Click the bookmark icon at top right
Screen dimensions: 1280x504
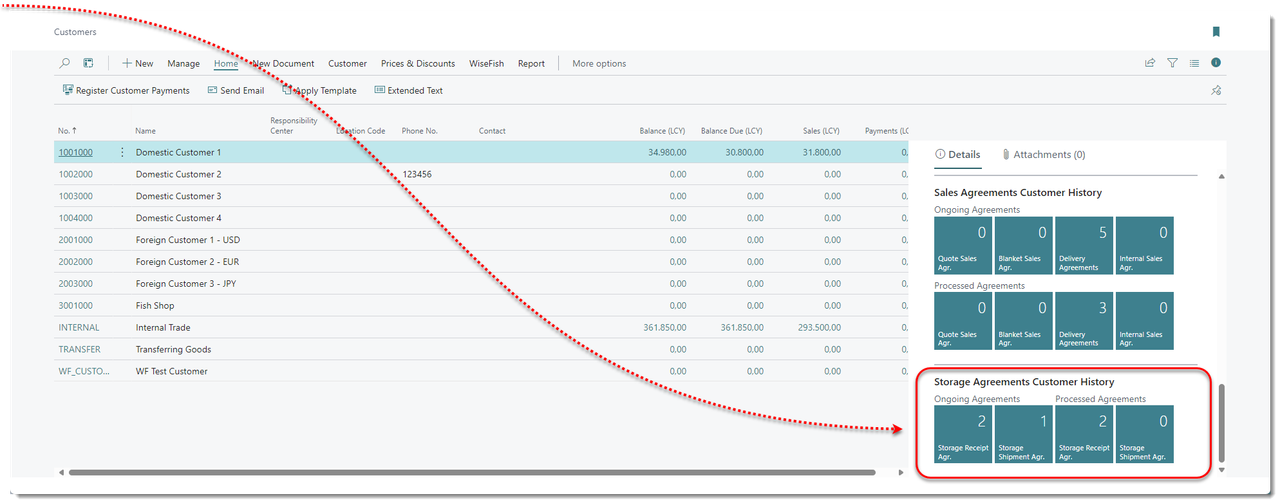click(1216, 32)
